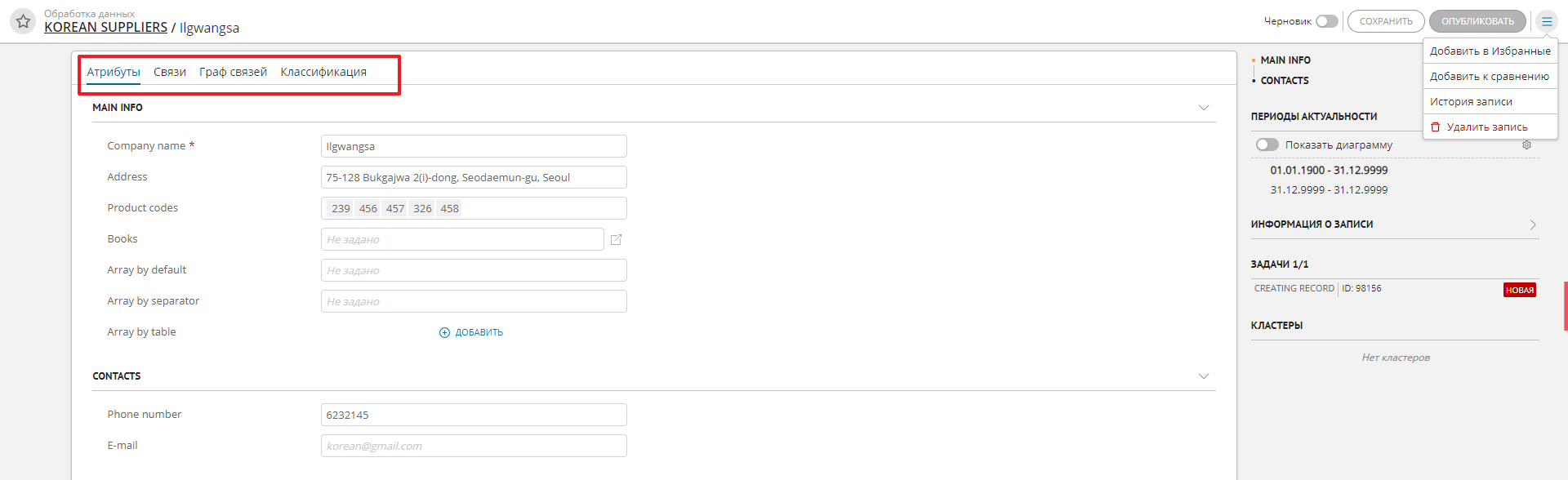This screenshot has width=1568, height=480.
Task: Open diagram settings gear icon
Action: [1526, 145]
